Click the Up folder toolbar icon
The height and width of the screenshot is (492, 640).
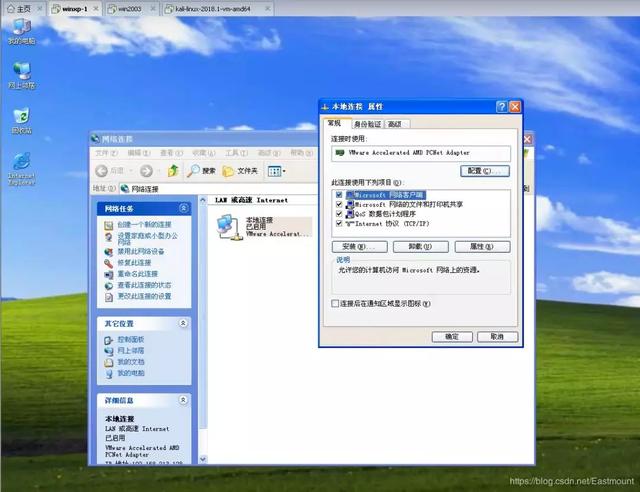tap(173, 171)
